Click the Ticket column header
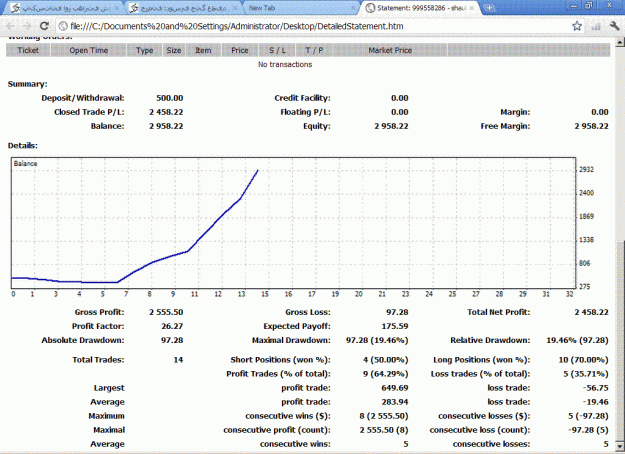Viewport: 625px width, 454px height. pos(28,50)
